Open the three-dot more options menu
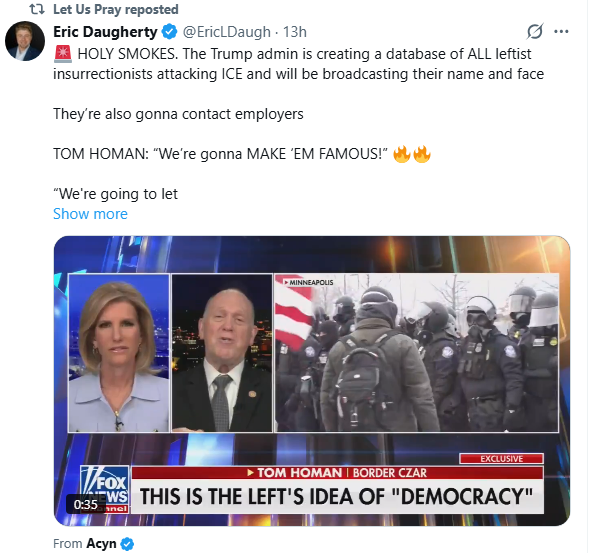 (x=561, y=32)
